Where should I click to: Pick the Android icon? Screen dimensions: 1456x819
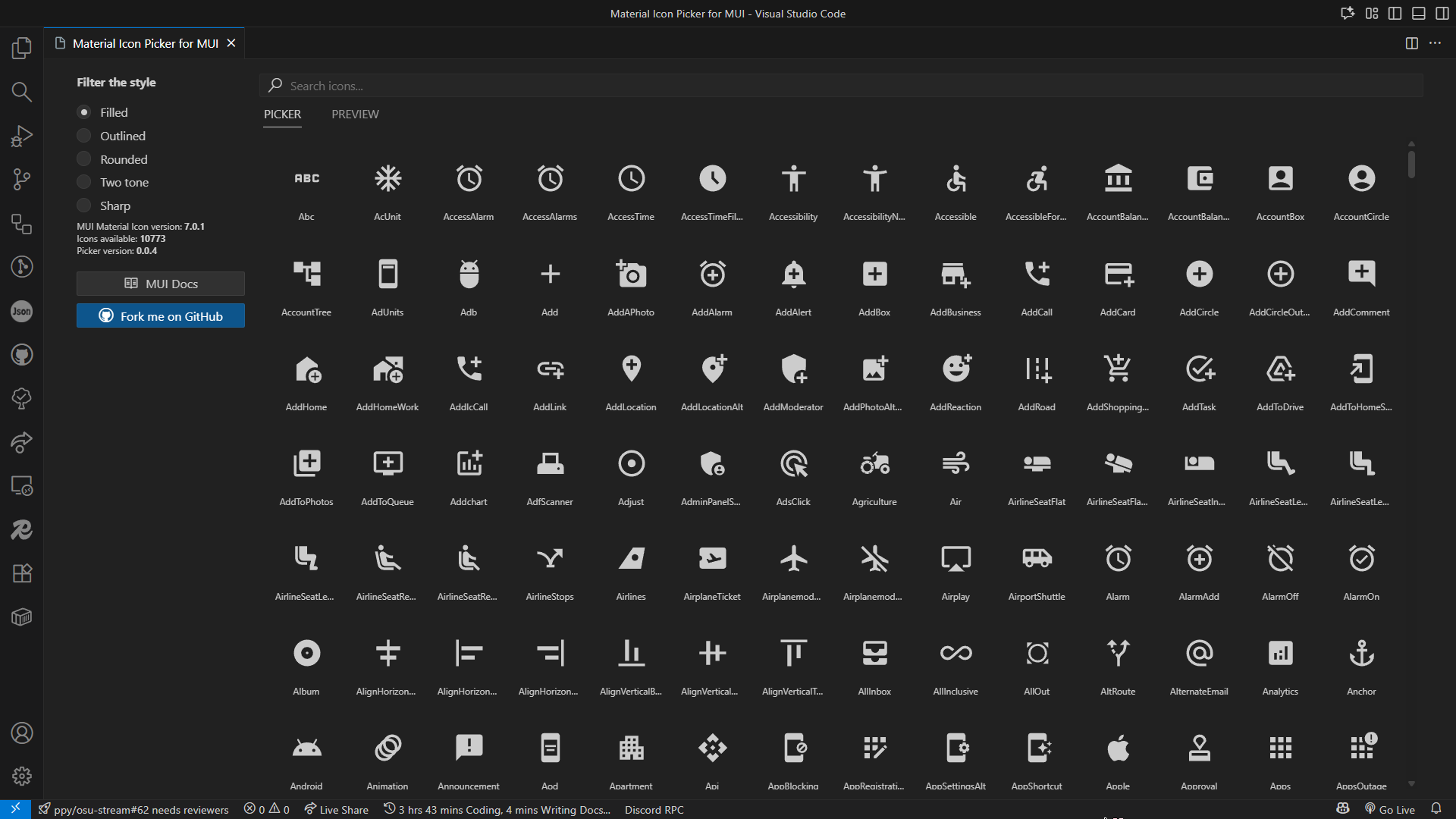point(306,748)
